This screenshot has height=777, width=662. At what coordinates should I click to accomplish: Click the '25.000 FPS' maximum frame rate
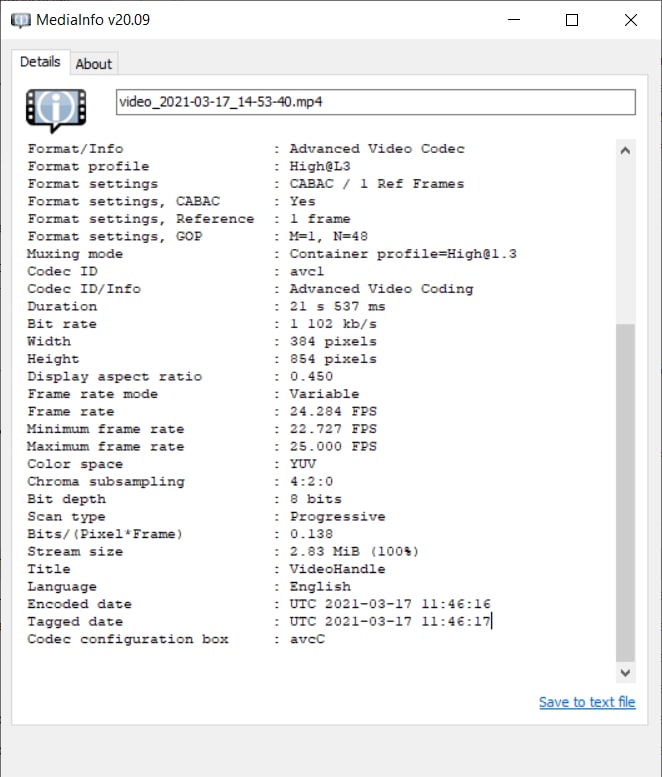point(333,446)
